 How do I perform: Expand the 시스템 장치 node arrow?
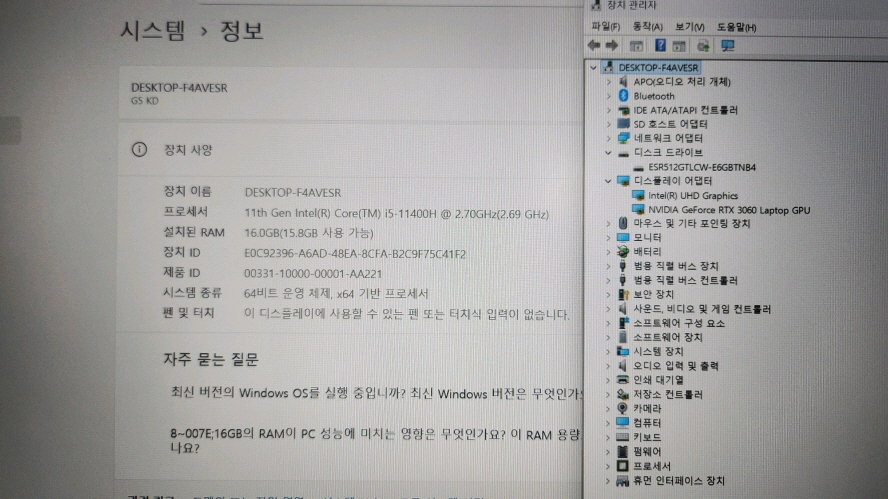(x=608, y=352)
